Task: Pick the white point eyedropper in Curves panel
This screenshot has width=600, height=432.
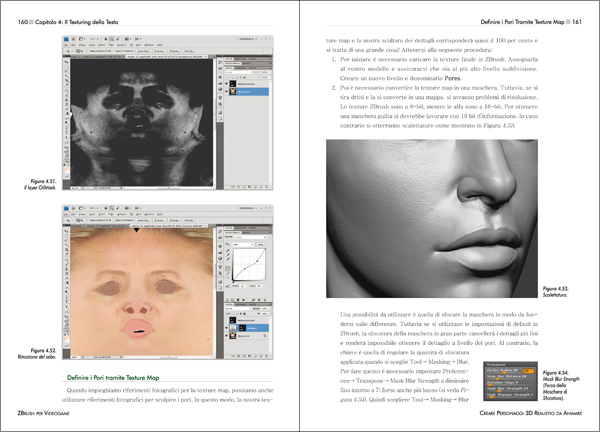Action: coord(228,259)
